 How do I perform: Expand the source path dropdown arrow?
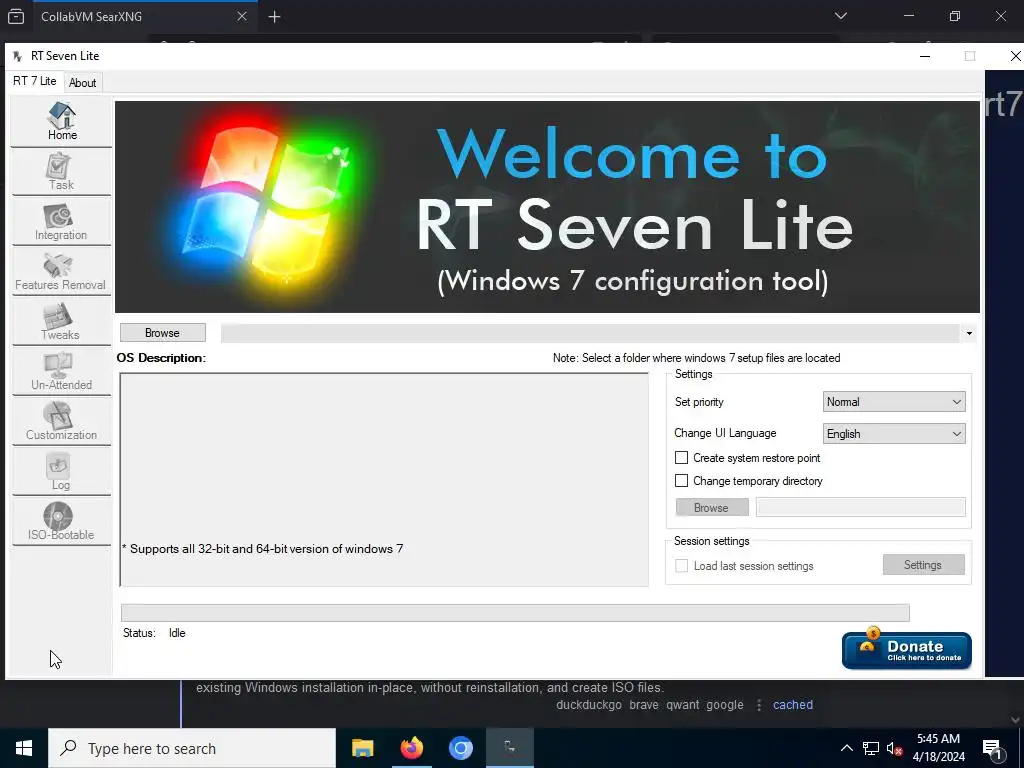point(969,334)
